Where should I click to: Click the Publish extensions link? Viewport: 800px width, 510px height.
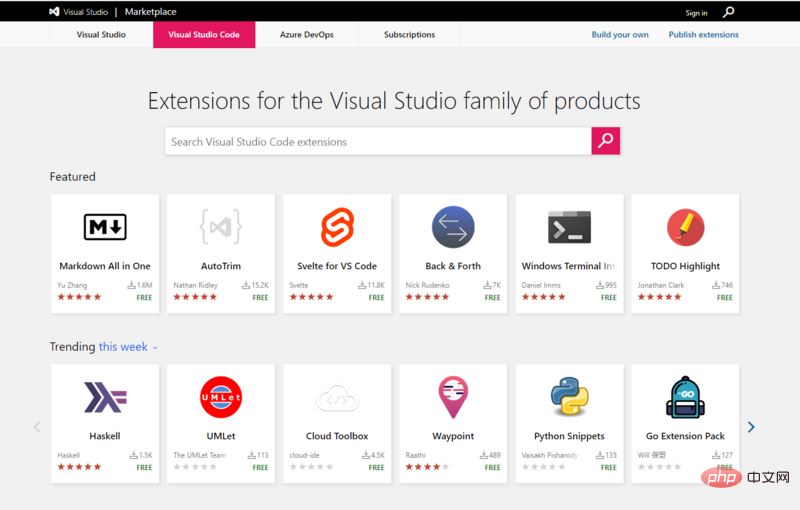tap(704, 35)
